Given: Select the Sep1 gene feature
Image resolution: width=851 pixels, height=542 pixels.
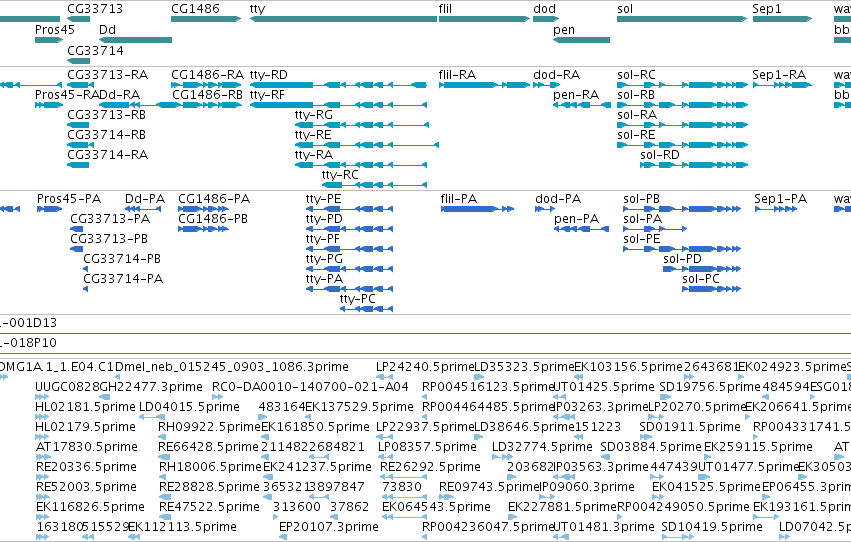Looking at the screenshot, I should [782, 19].
